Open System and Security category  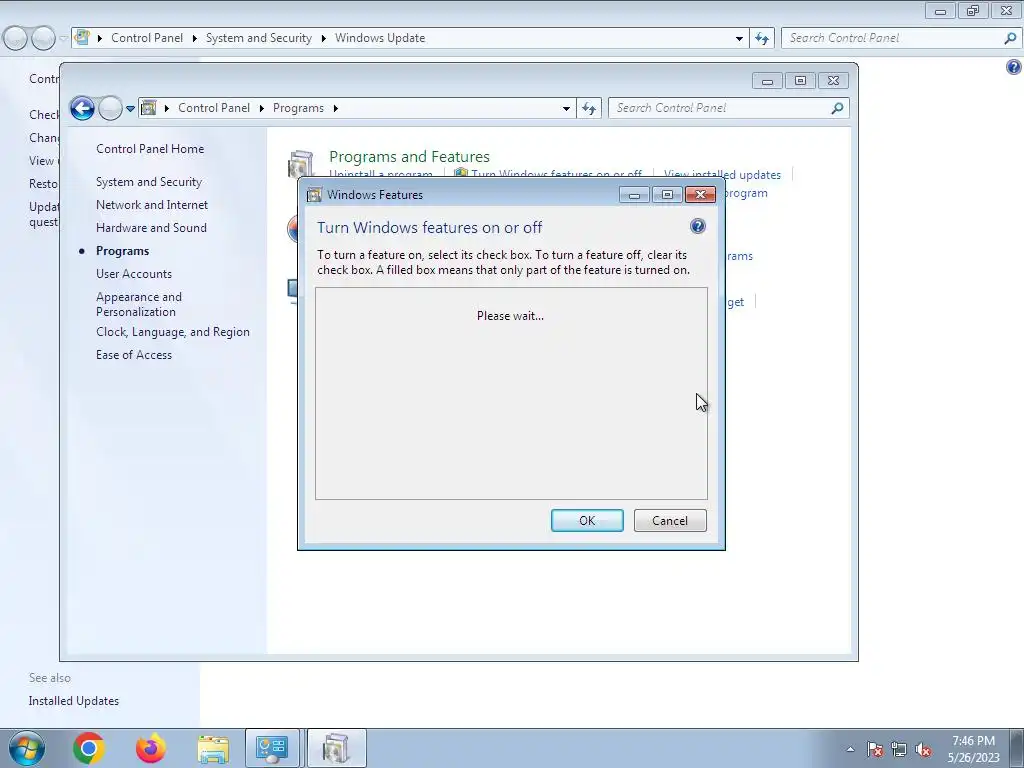(149, 182)
